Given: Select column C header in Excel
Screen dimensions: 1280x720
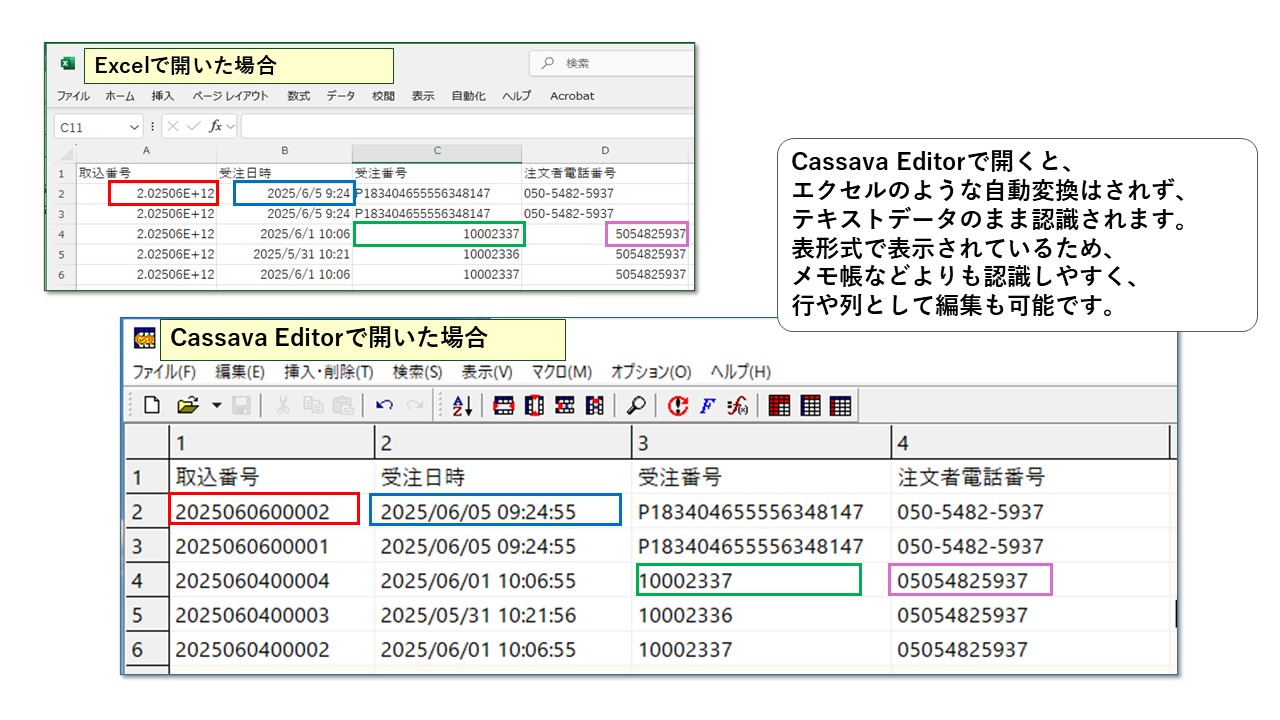Looking at the screenshot, I should pyautogui.click(x=437, y=151).
